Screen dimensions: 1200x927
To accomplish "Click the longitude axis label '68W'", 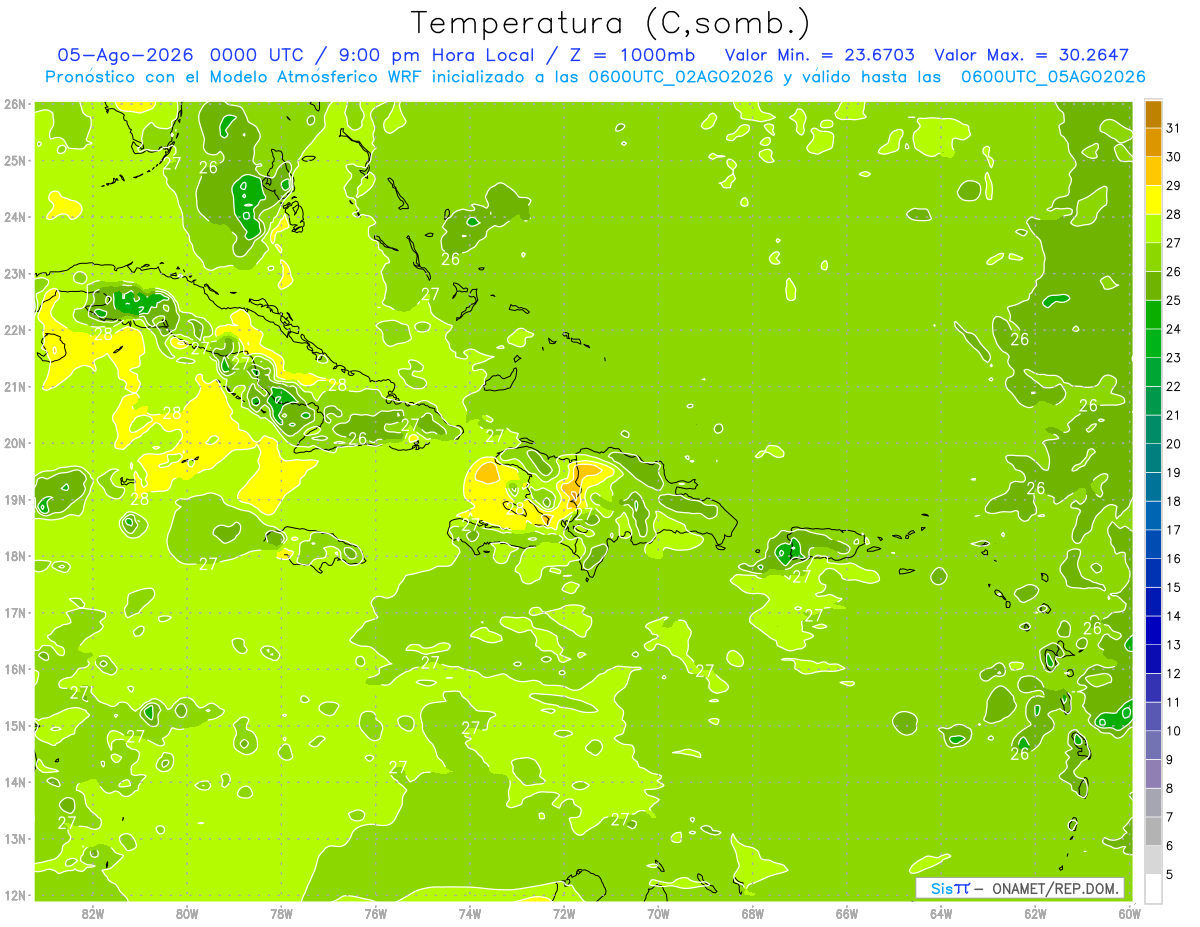I will coord(752,914).
